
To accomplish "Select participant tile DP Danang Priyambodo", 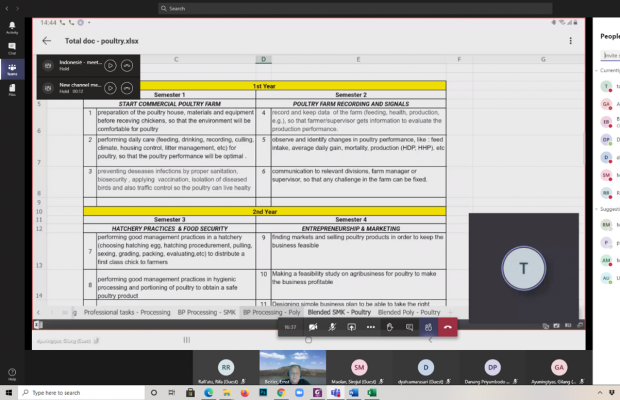I will pos(492,368).
